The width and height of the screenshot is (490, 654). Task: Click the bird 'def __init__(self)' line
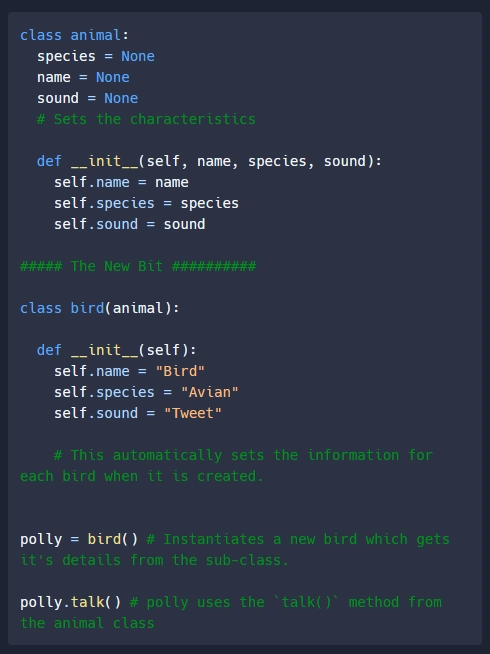click(117, 350)
